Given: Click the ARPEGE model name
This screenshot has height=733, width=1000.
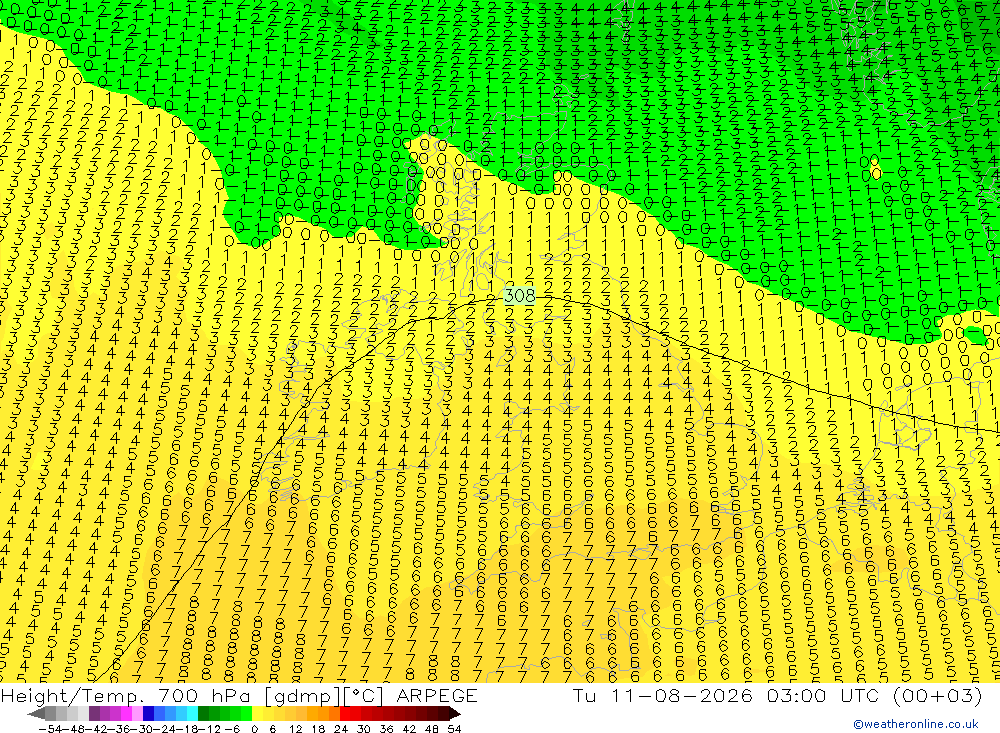Looking at the screenshot, I should point(437,695).
